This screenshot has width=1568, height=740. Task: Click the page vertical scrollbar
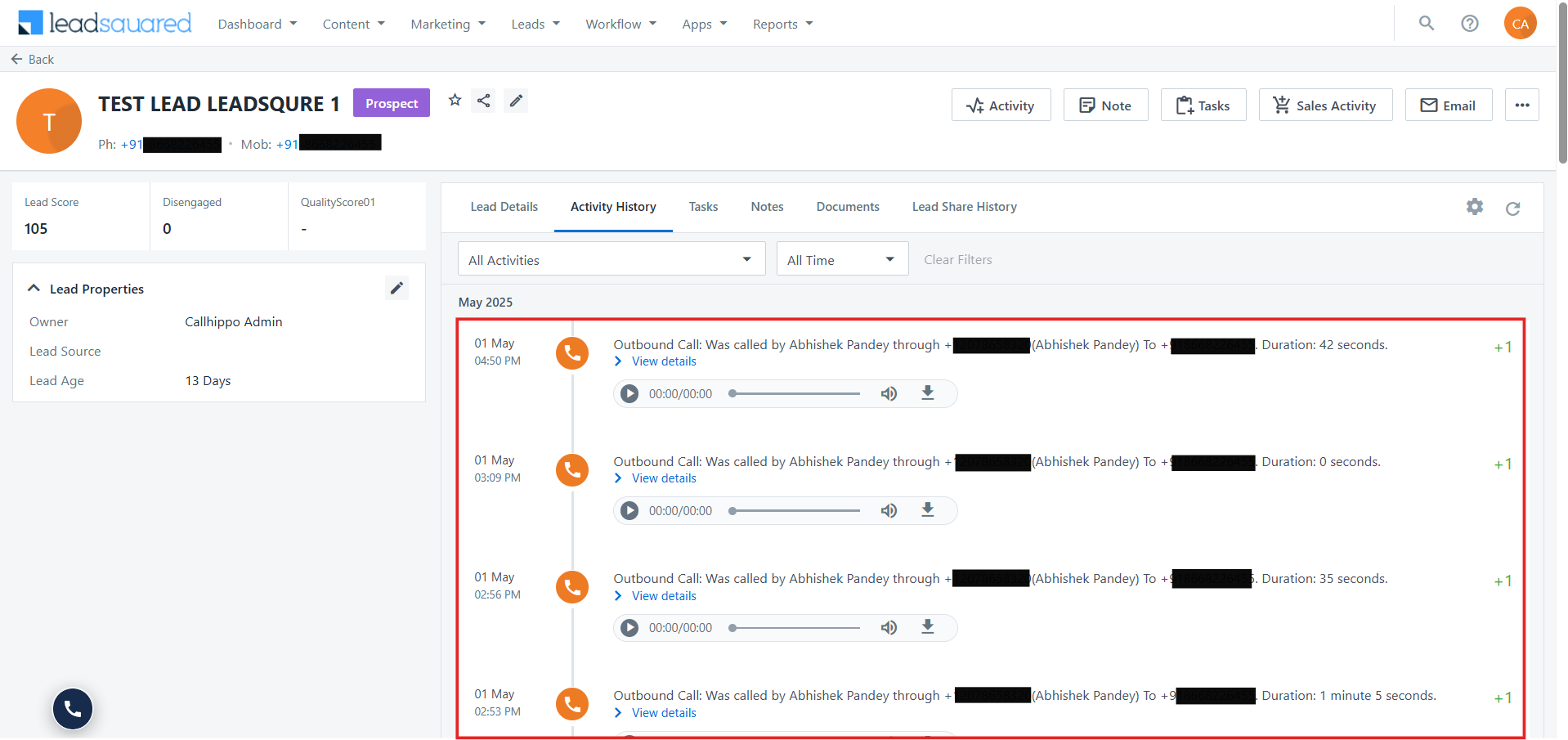[1562, 82]
